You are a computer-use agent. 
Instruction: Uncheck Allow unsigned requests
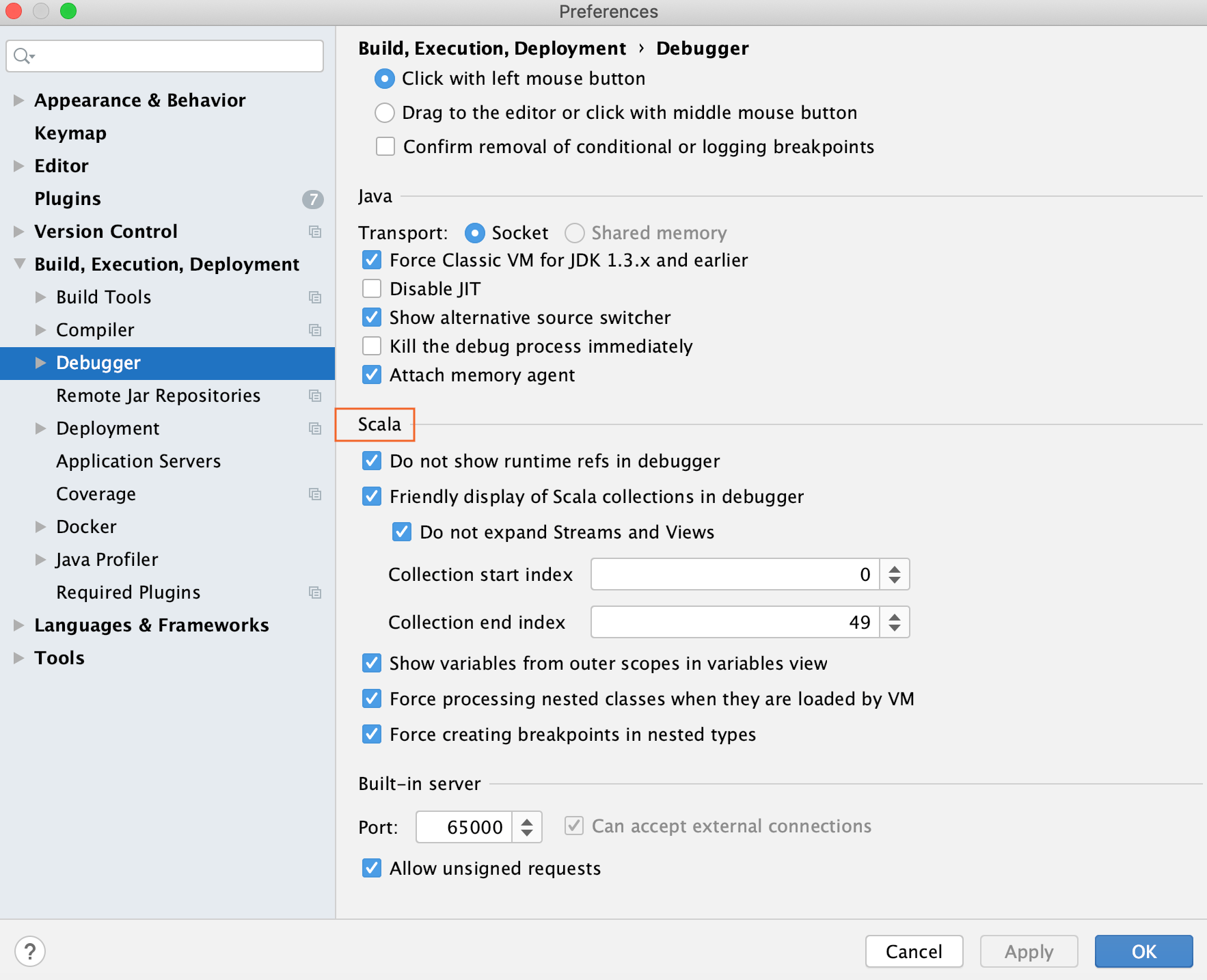click(372, 869)
